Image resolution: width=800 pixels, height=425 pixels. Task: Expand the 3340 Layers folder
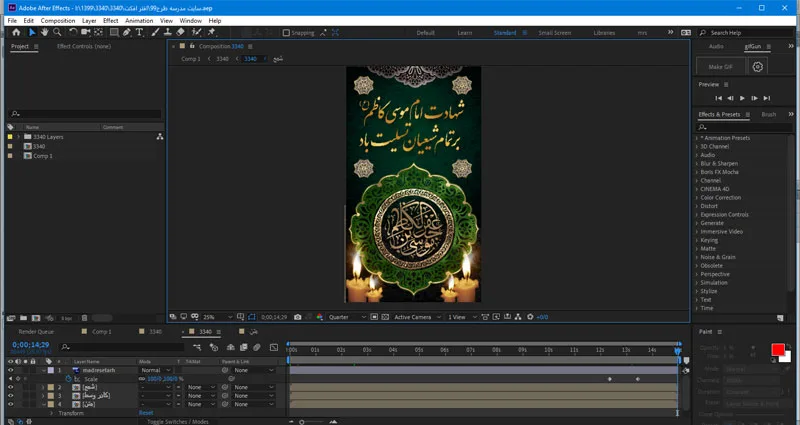[x=19, y=137]
